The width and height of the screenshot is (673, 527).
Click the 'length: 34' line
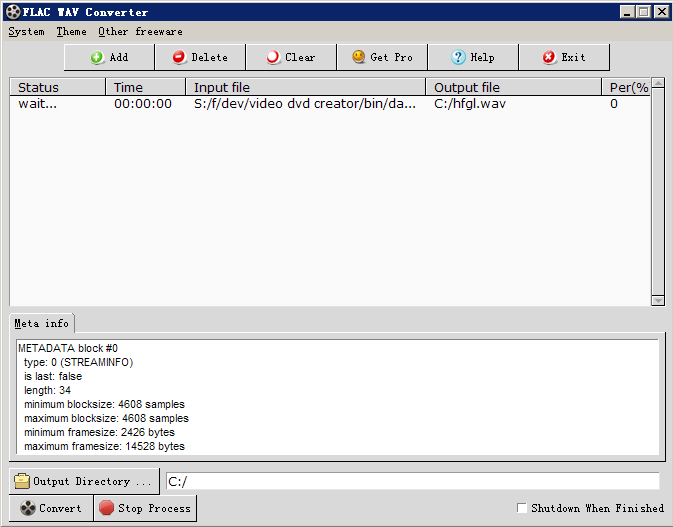(47, 390)
